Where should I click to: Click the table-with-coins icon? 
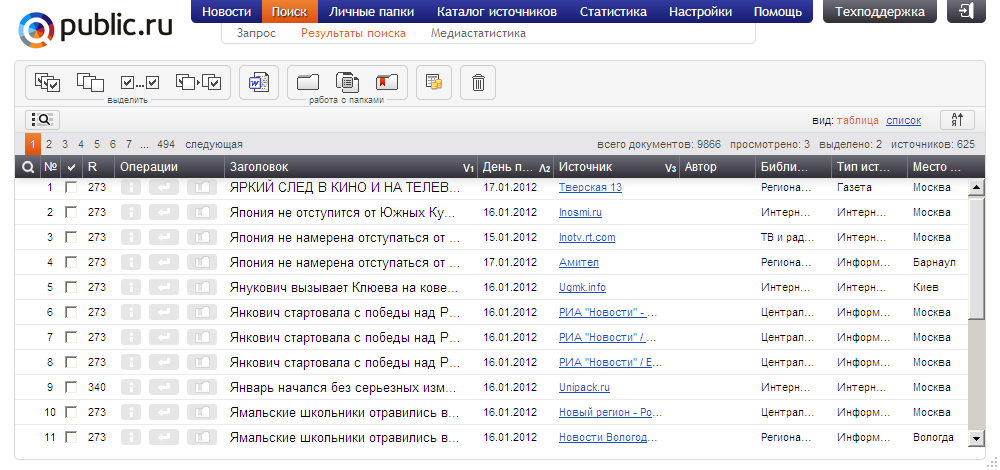434,82
